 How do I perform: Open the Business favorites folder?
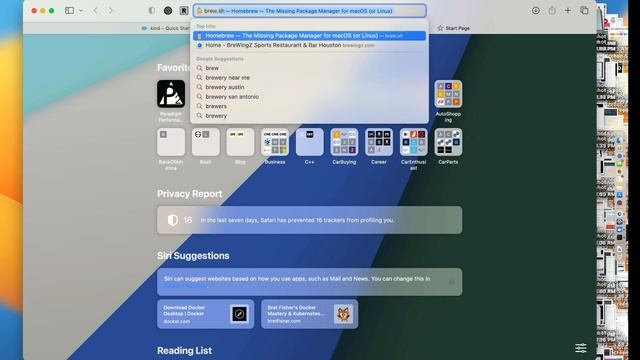coord(275,142)
